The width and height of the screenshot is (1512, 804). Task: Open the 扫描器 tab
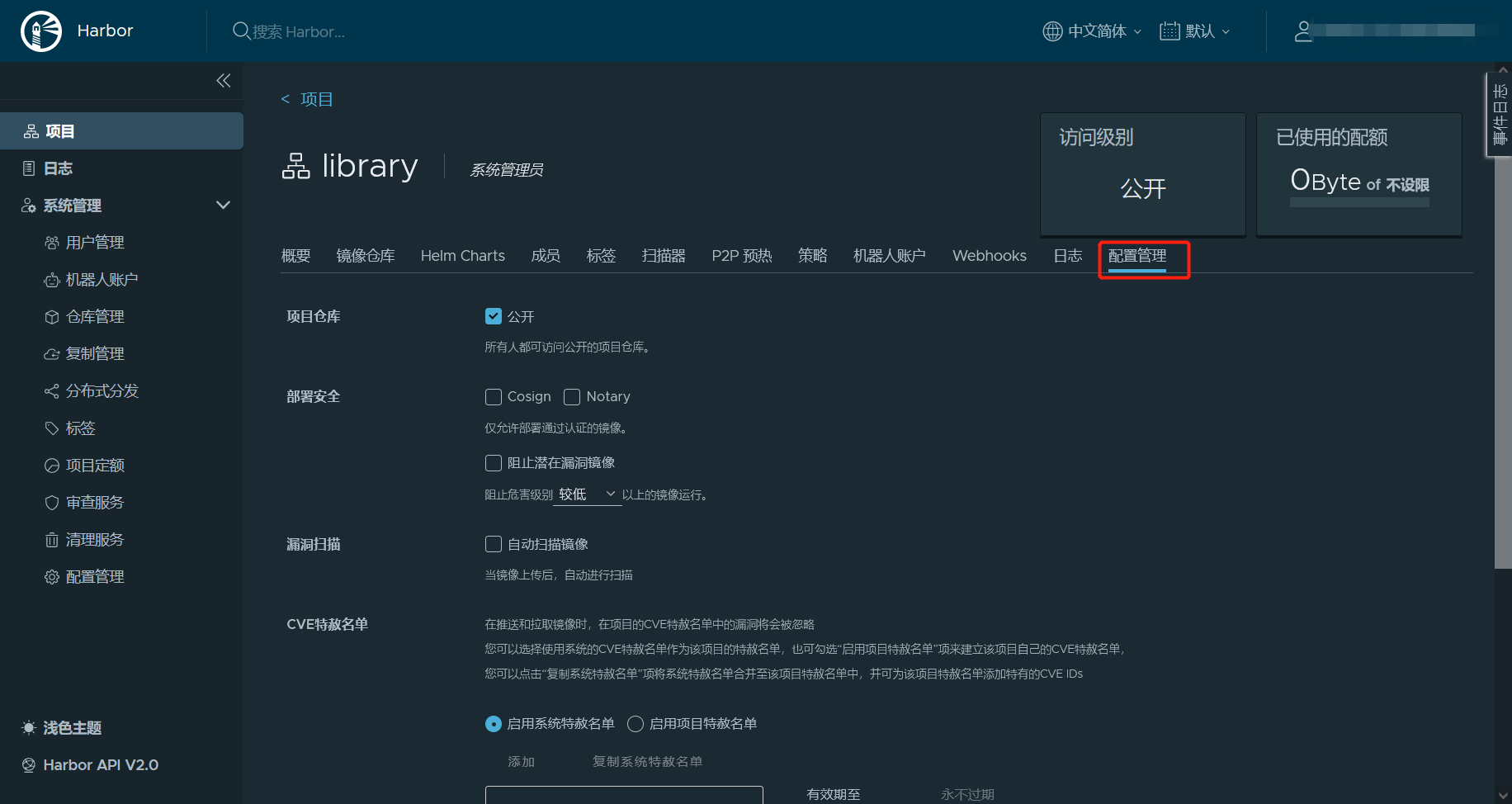pyautogui.click(x=664, y=256)
